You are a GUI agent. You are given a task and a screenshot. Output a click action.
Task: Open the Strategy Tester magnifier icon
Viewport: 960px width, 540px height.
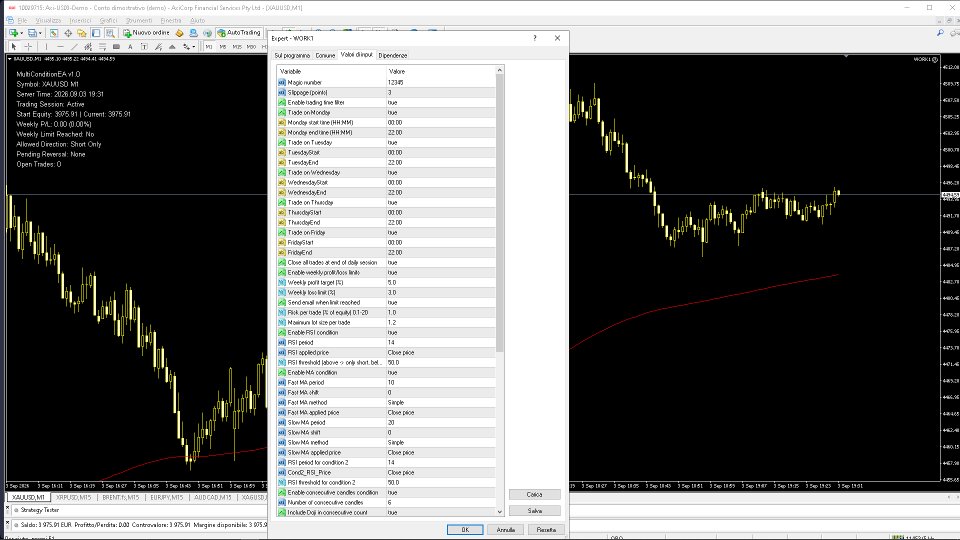point(110,32)
